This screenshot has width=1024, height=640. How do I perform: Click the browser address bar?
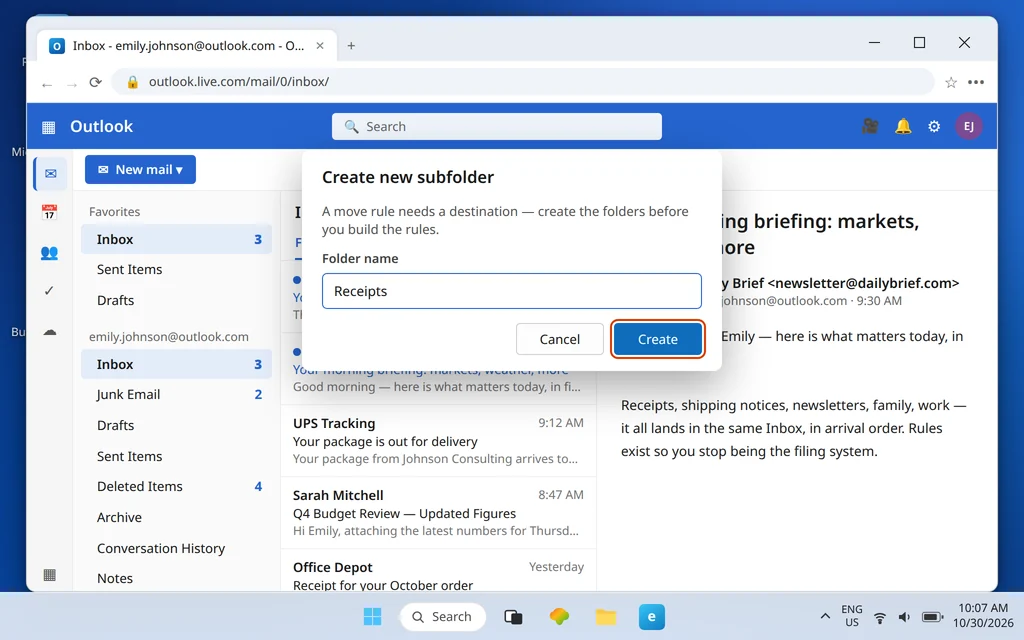(x=522, y=82)
